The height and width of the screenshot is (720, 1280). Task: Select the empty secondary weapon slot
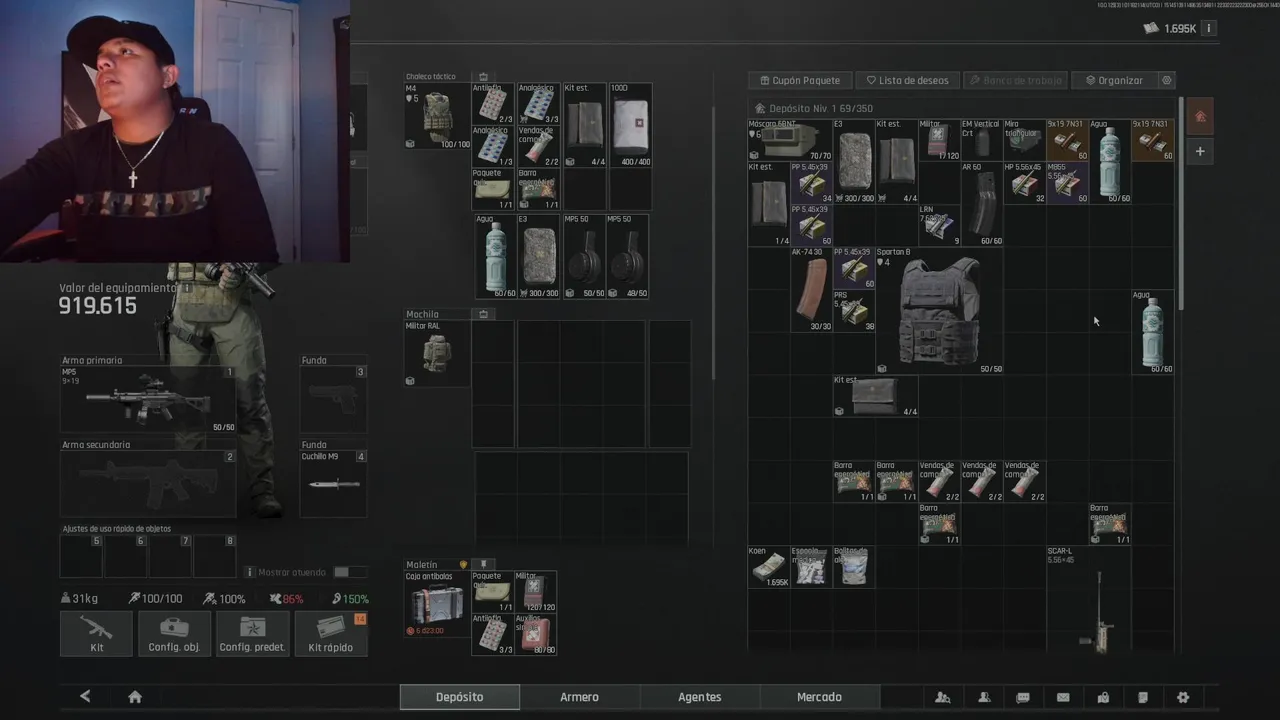point(148,484)
